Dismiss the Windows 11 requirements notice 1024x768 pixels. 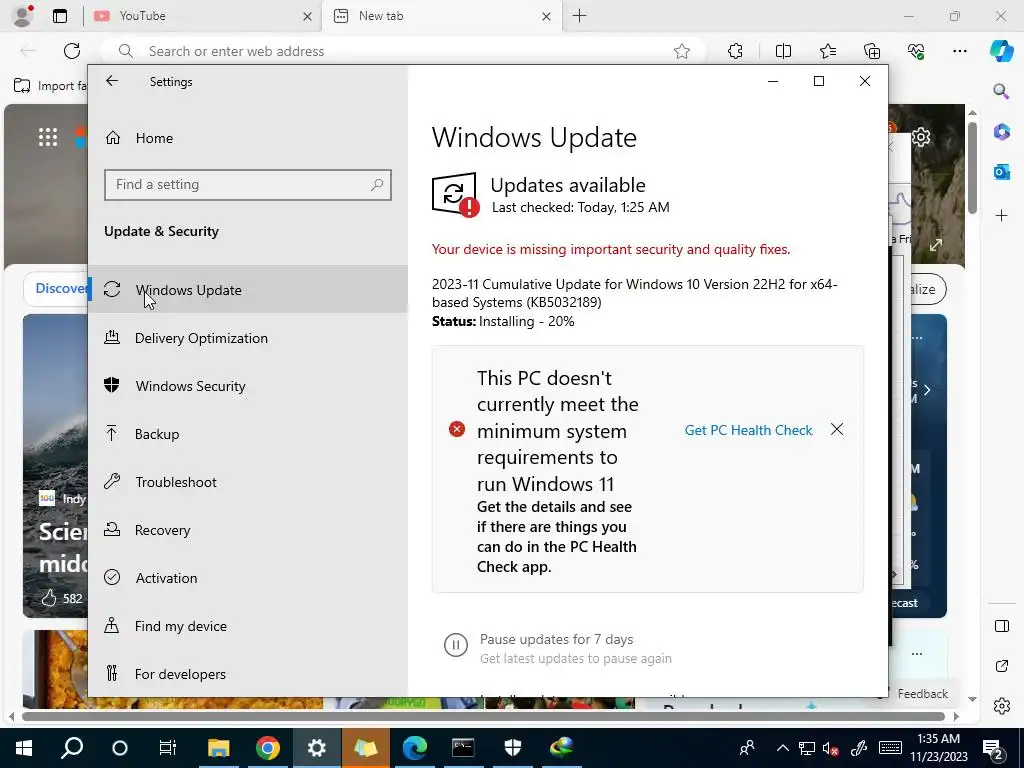click(x=837, y=429)
